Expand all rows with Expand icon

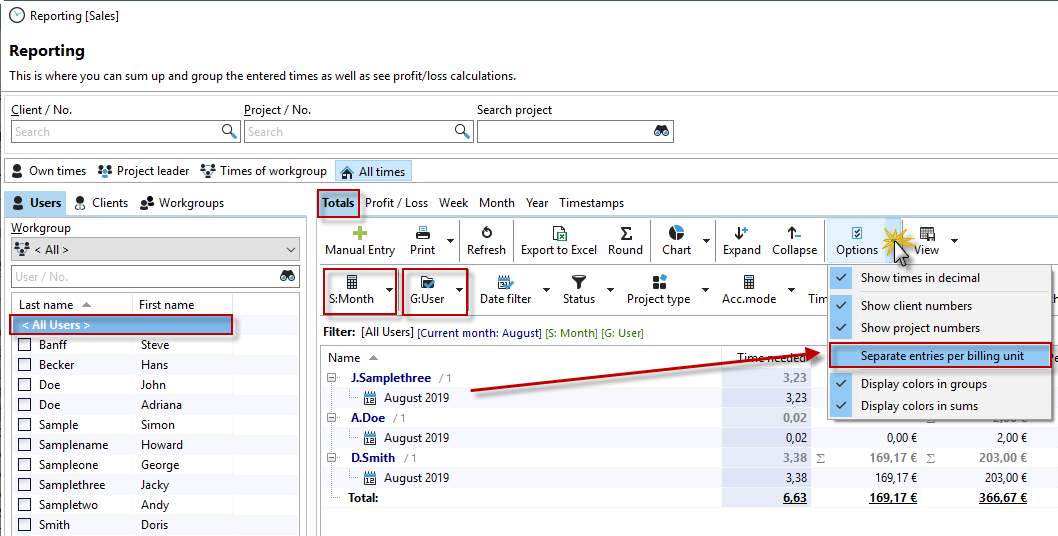[741, 232]
